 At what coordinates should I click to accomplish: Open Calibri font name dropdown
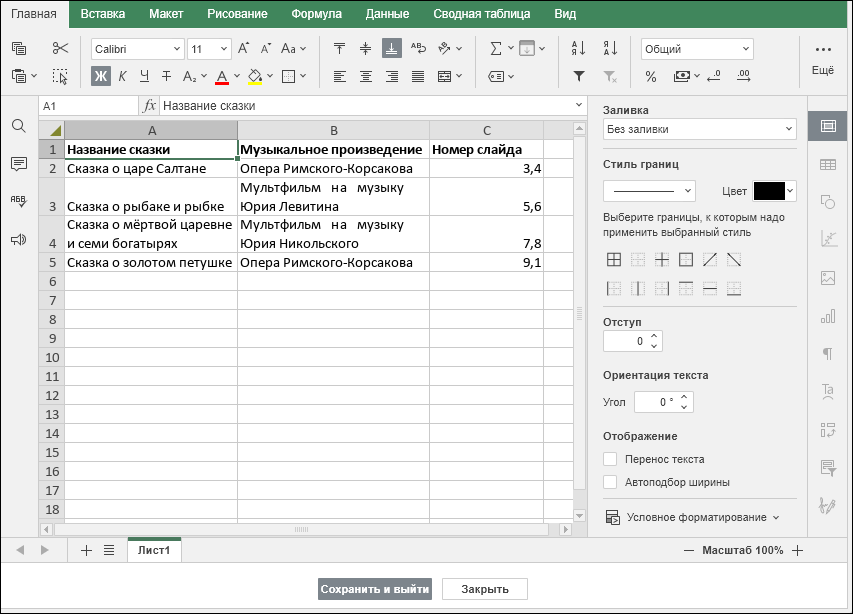coord(138,49)
